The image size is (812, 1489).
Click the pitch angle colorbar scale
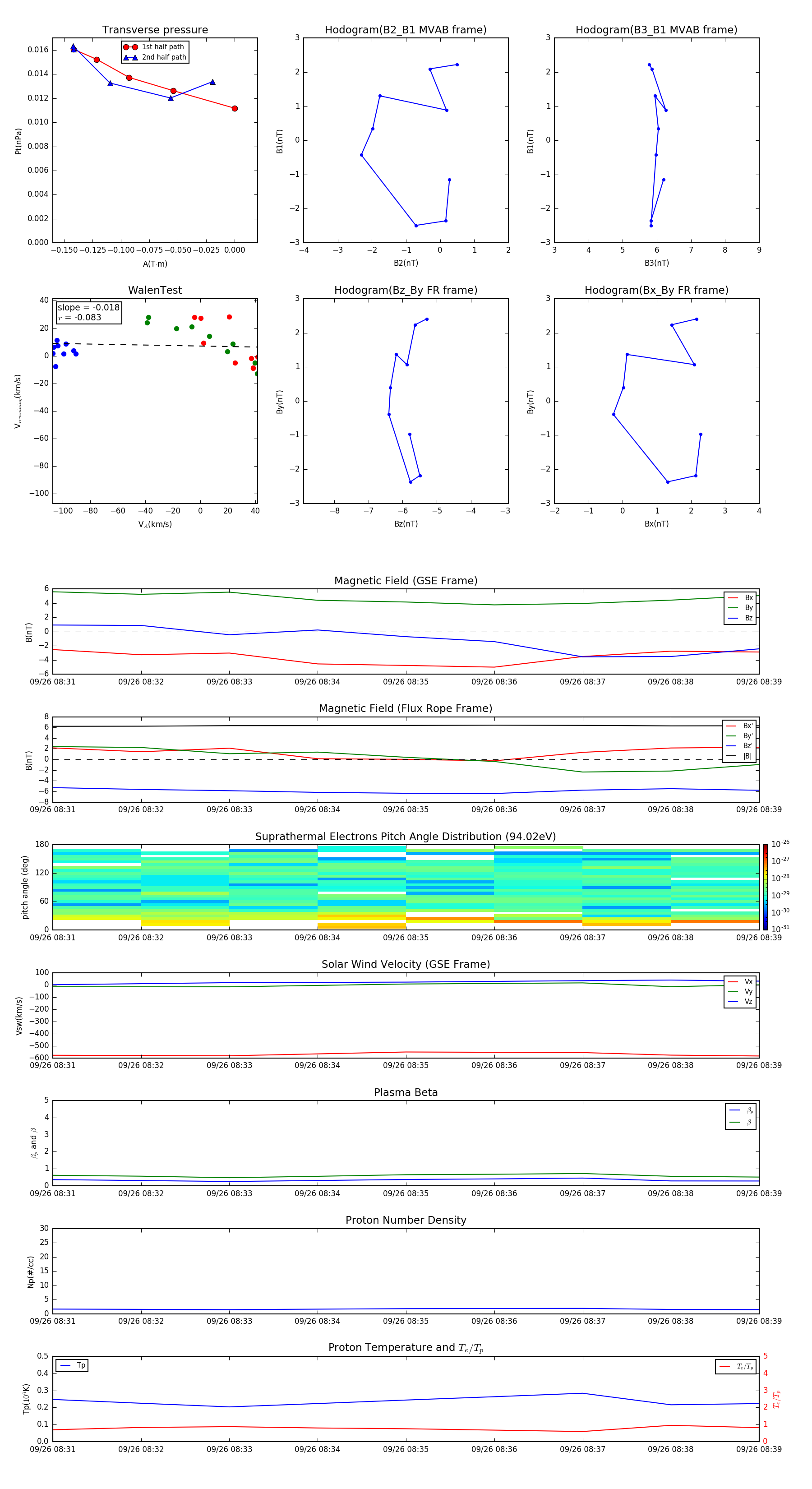tap(765, 887)
